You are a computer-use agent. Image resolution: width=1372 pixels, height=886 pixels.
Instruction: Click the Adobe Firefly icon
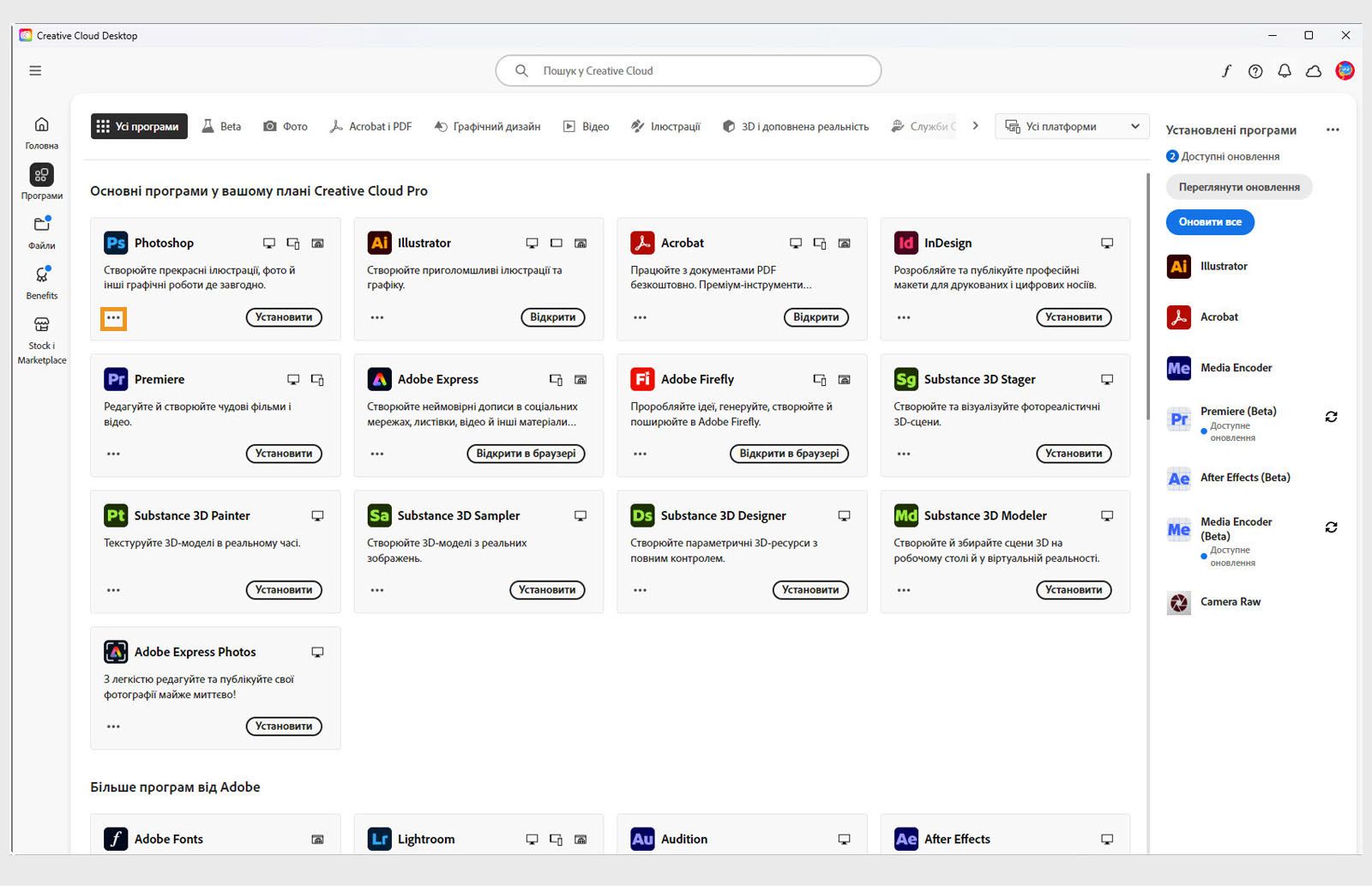point(642,379)
